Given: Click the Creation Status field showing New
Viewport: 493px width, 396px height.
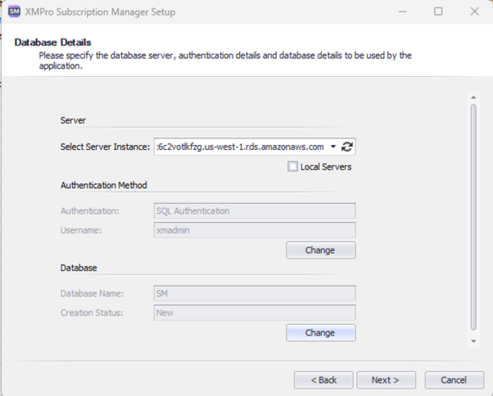Looking at the screenshot, I should (x=255, y=313).
